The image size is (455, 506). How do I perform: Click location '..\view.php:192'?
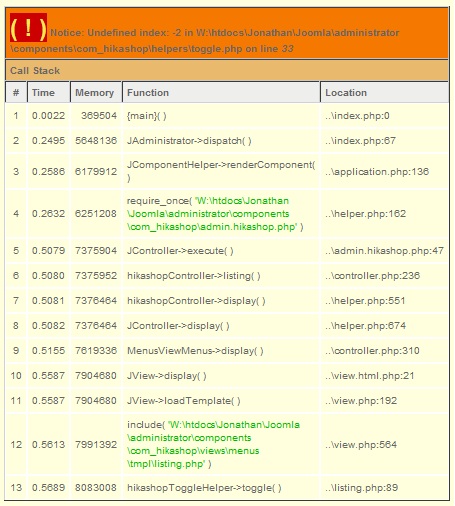point(361,401)
